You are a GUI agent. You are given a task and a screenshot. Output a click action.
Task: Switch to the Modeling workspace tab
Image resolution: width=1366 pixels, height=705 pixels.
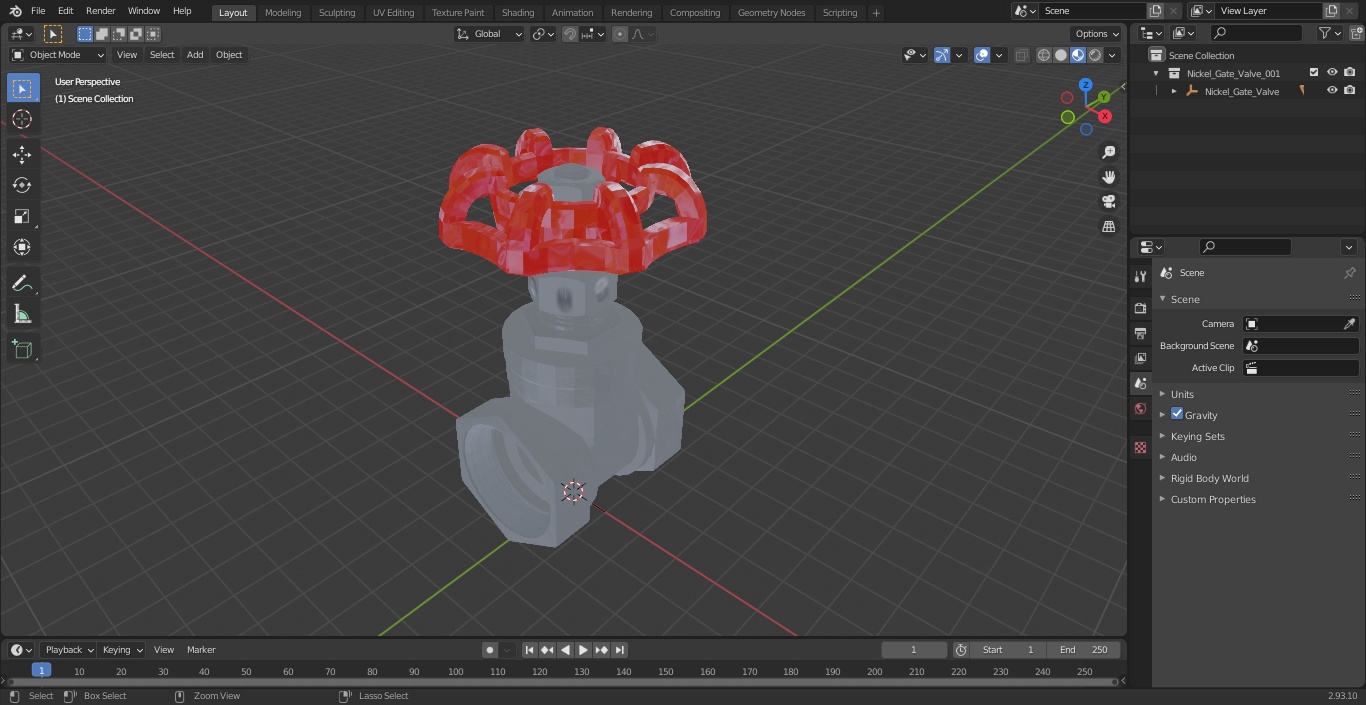[283, 13]
